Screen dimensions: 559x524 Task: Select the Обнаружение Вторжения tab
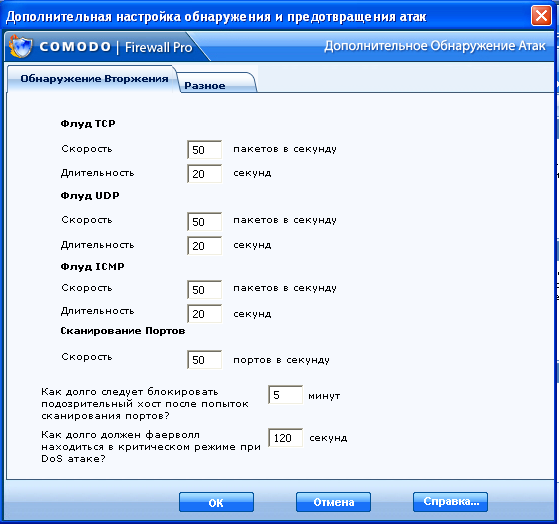pos(92,79)
